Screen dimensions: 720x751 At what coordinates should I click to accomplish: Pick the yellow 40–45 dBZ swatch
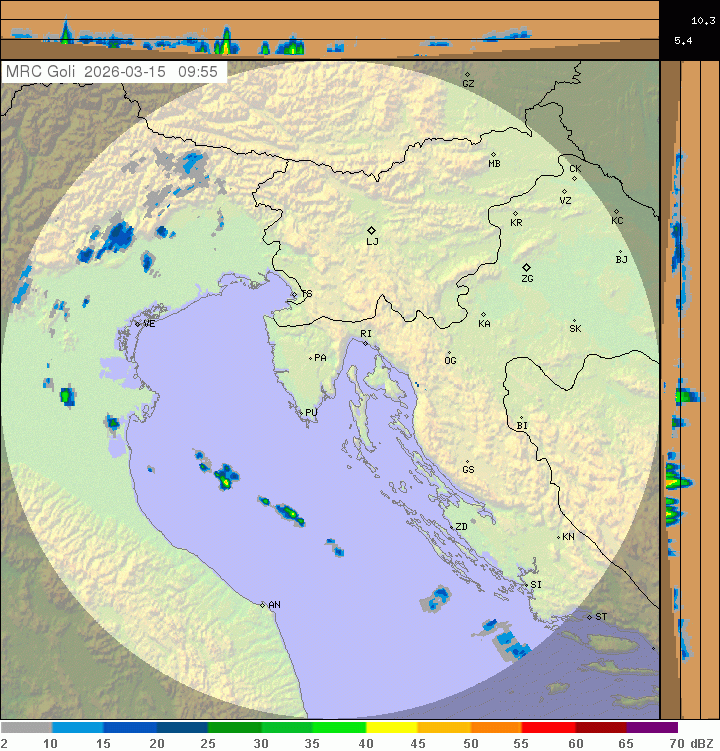[x=391, y=728]
